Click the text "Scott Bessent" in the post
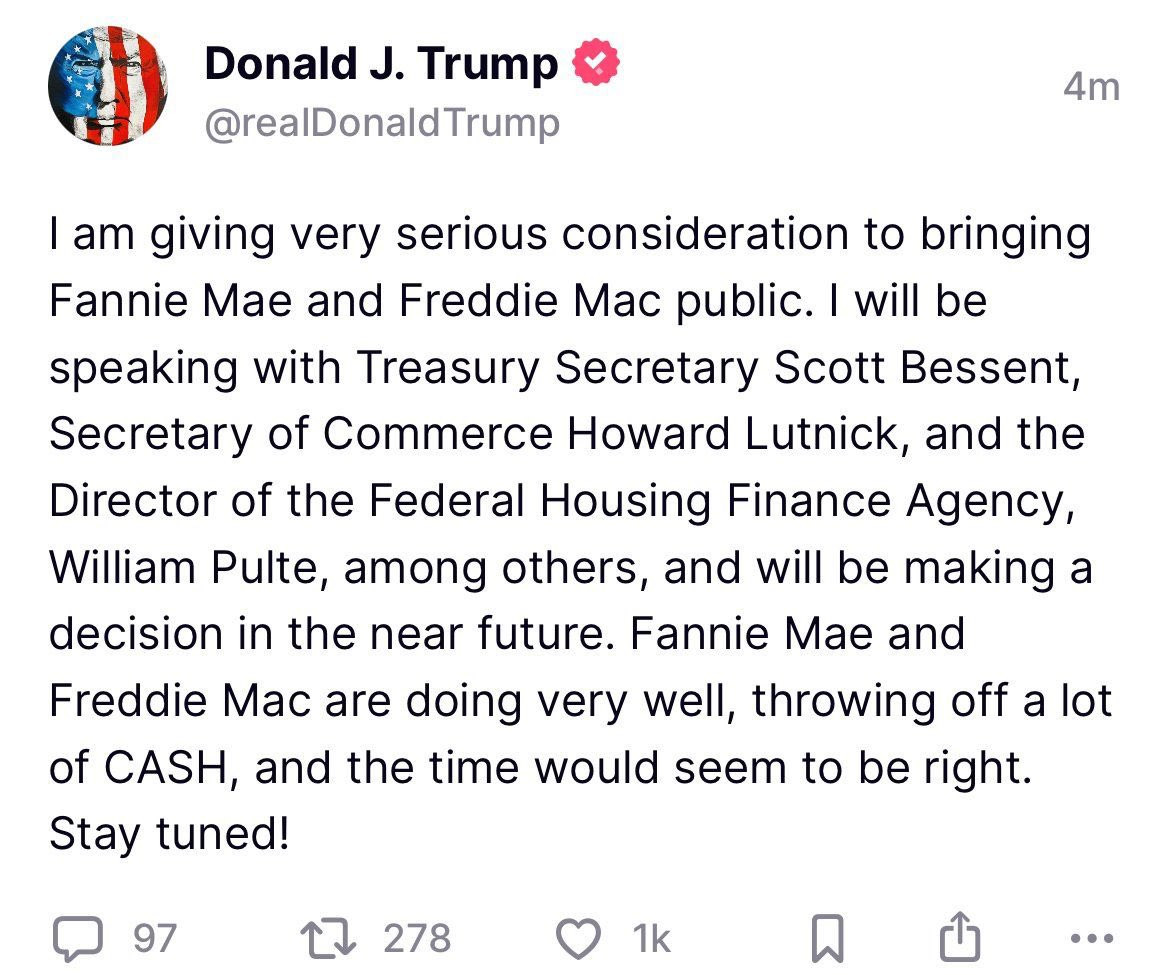 (922, 368)
